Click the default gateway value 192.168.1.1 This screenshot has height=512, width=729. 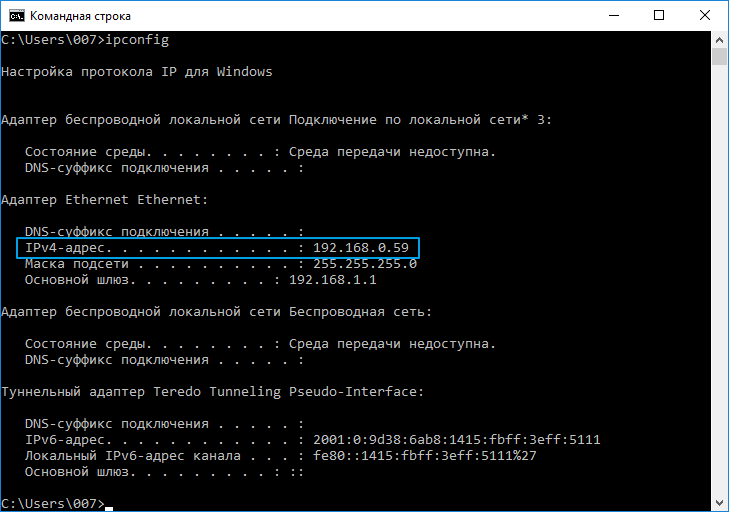point(333,280)
